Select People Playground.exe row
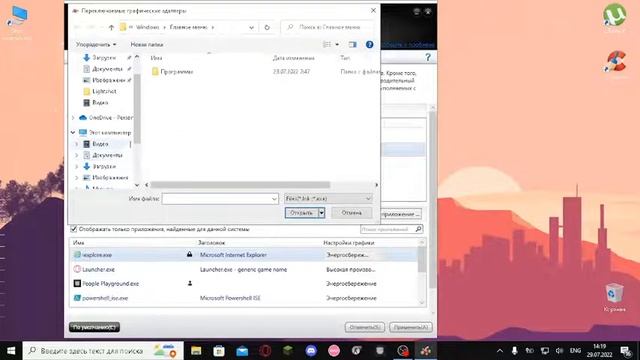640x360 pixels. [x=243, y=283]
